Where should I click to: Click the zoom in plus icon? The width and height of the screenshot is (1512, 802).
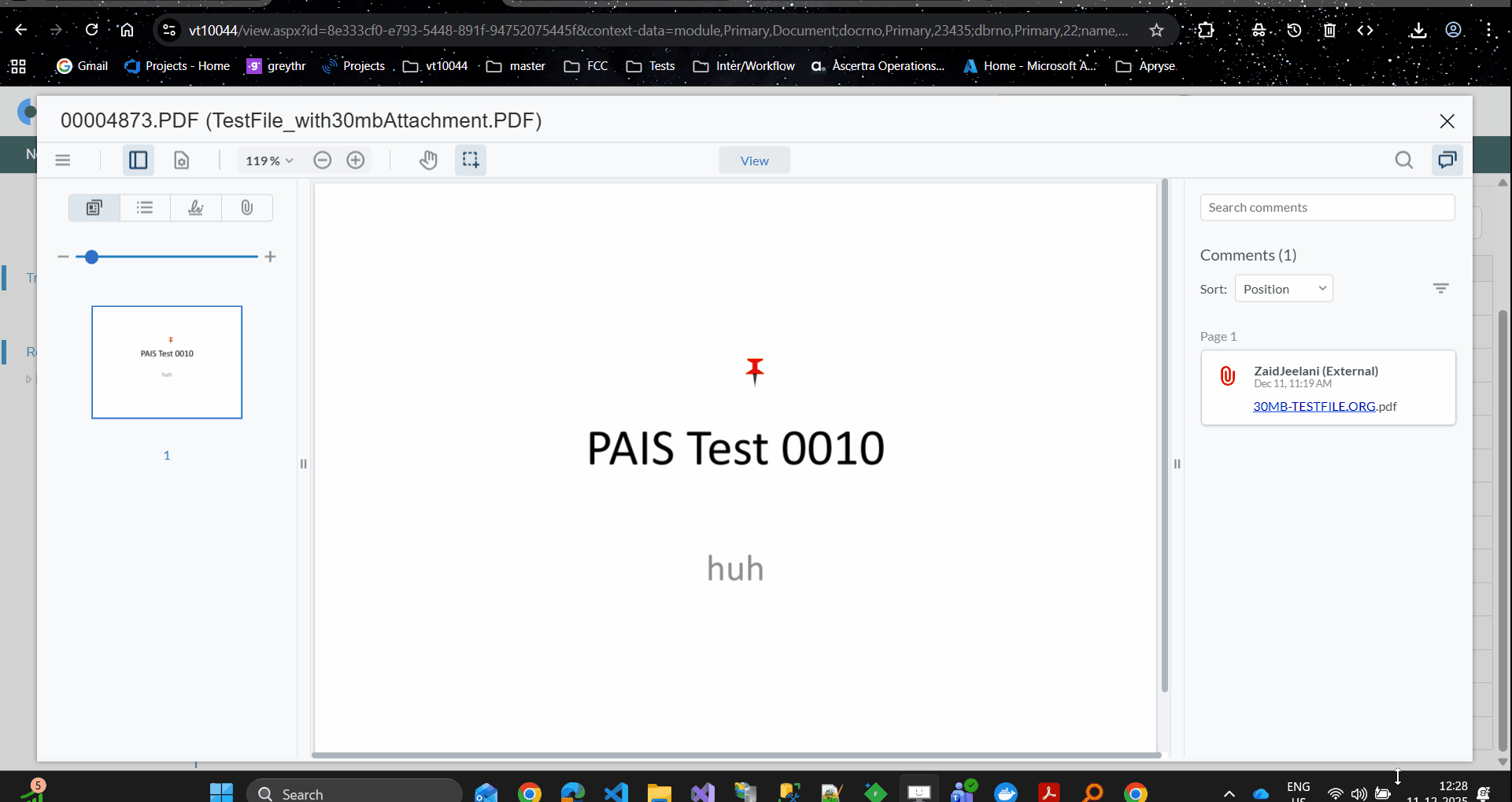pyautogui.click(x=356, y=161)
